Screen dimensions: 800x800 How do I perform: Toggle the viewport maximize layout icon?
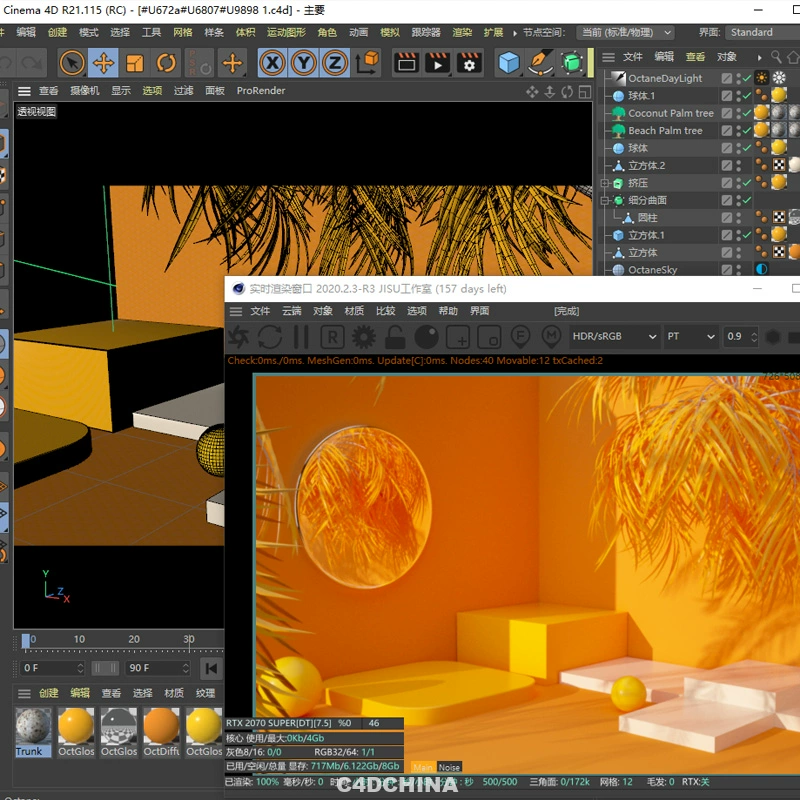click(x=585, y=92)
